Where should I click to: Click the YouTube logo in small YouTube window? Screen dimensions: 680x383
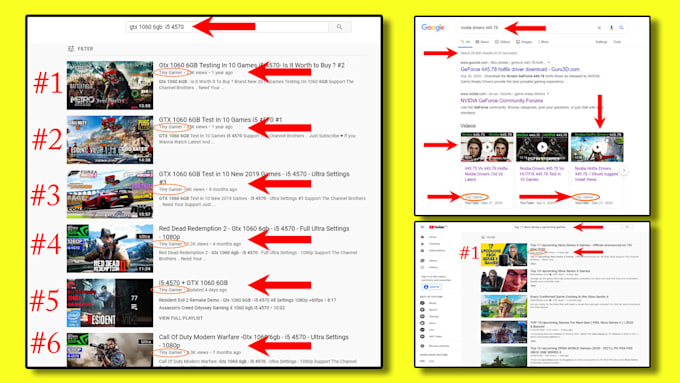(x=437, y=227)
